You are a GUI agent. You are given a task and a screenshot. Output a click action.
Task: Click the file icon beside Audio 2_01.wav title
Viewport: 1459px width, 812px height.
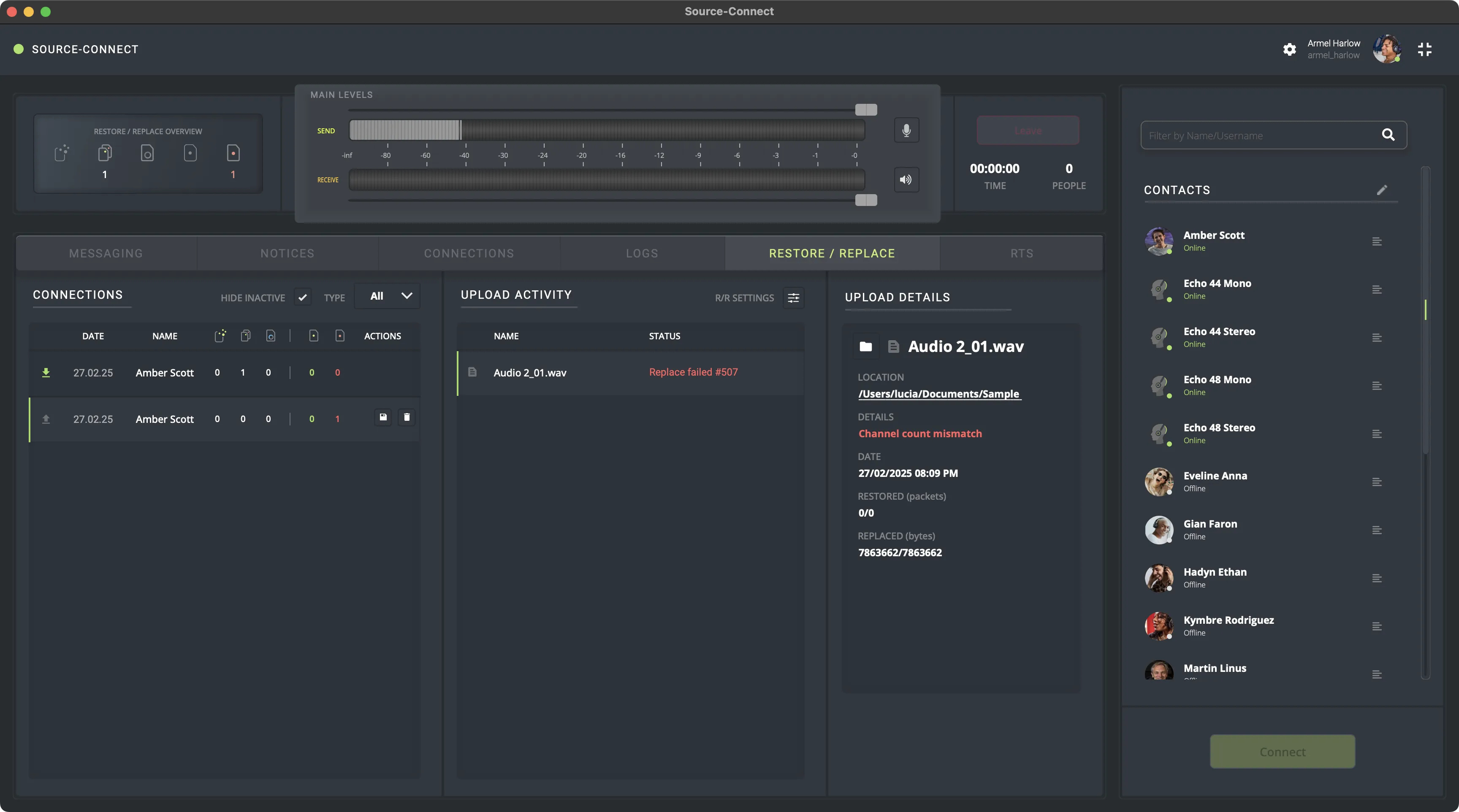pos(893,346)
